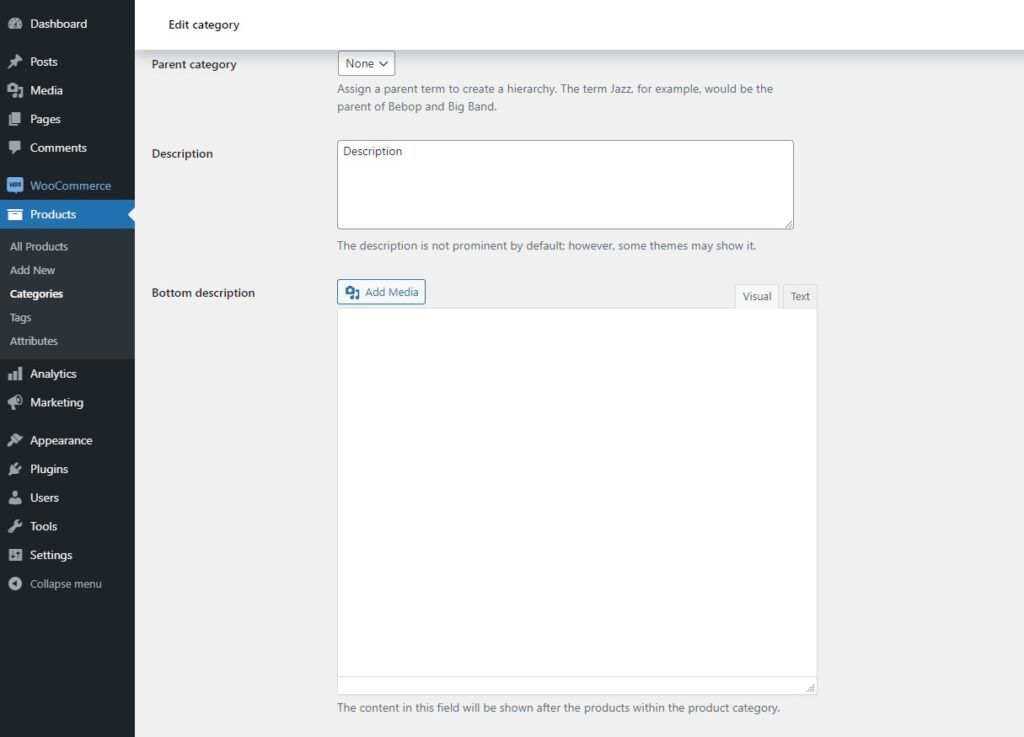
Task: Open Tags submenu link
Action: (20, 317)
